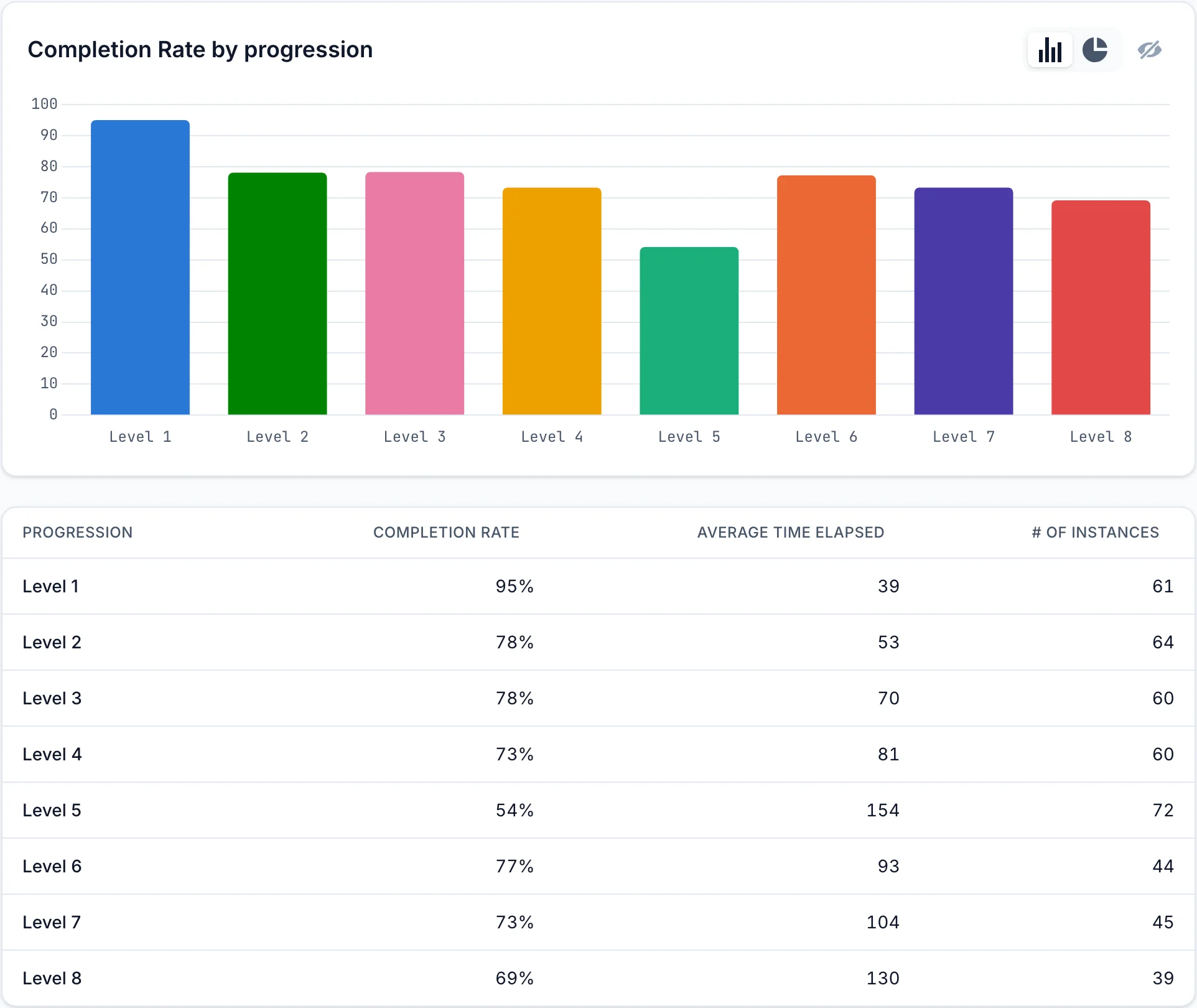Click the 95% completion rate cell
The height and width of the screenshot is (1008, 1197).
click(x=515, y=586)
